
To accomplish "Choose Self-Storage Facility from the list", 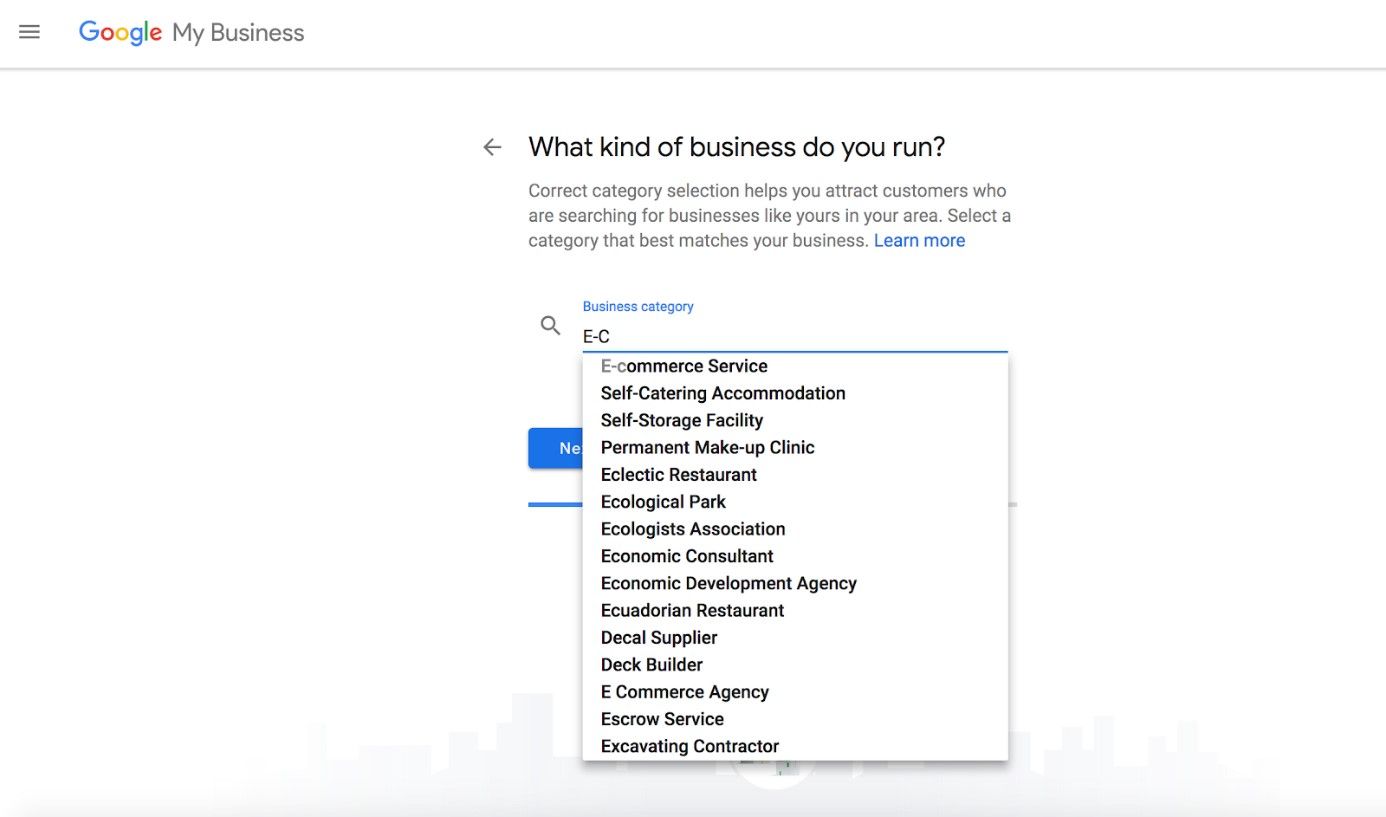I will coord(681,420).
